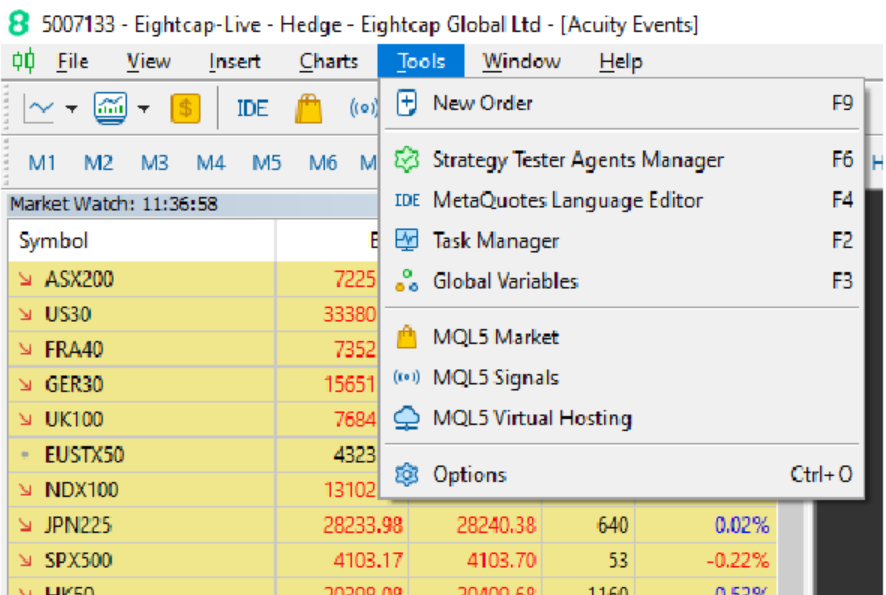This screenshot has width=886, height=595.
Task: Click the grey dot icon beside EUSTX50
Action: coord(25,454)
